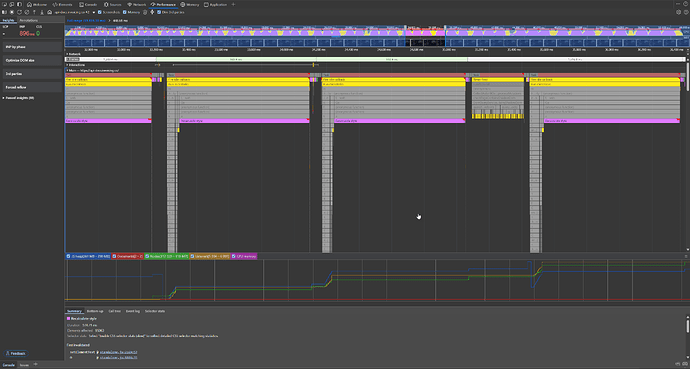Viewport: 690px width, 369px height.
Task: Open the Memory panel tab
Action: (x=190, y=4)
